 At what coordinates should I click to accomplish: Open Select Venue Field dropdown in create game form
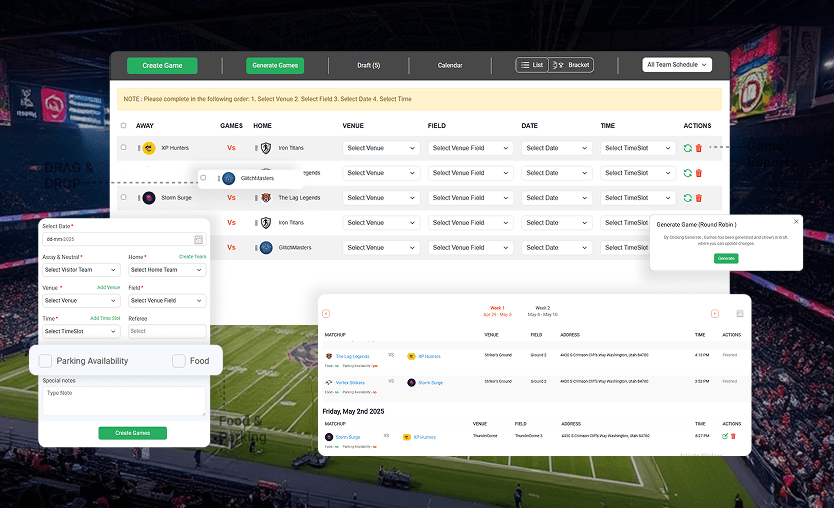[167, 301]
